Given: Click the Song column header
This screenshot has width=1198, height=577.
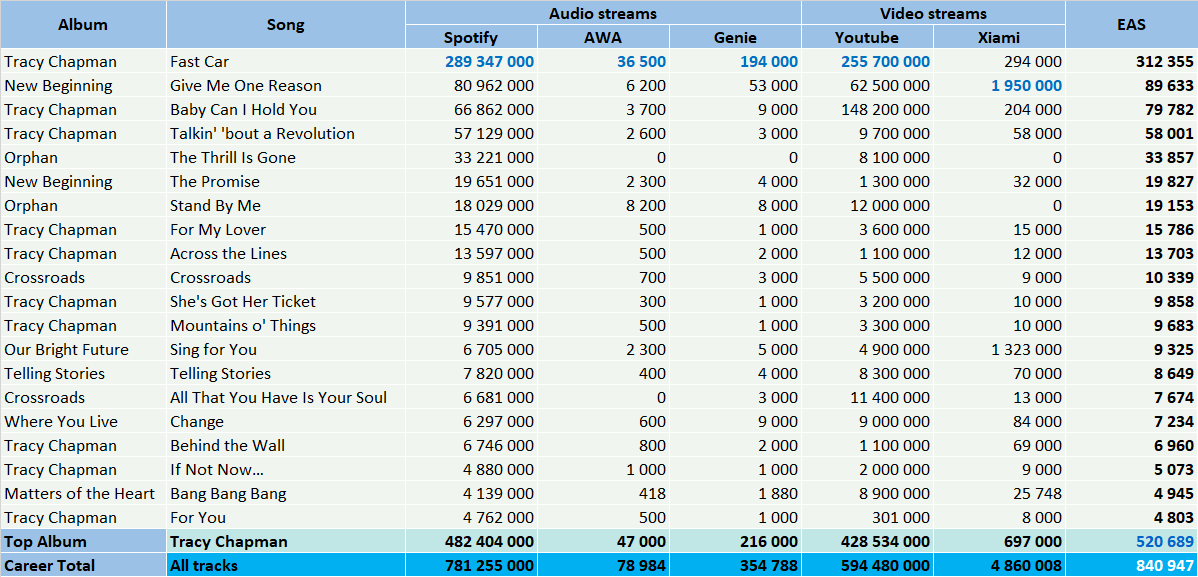Looking at the screenshot, I should pyautogui.click(x=286, y=24).
